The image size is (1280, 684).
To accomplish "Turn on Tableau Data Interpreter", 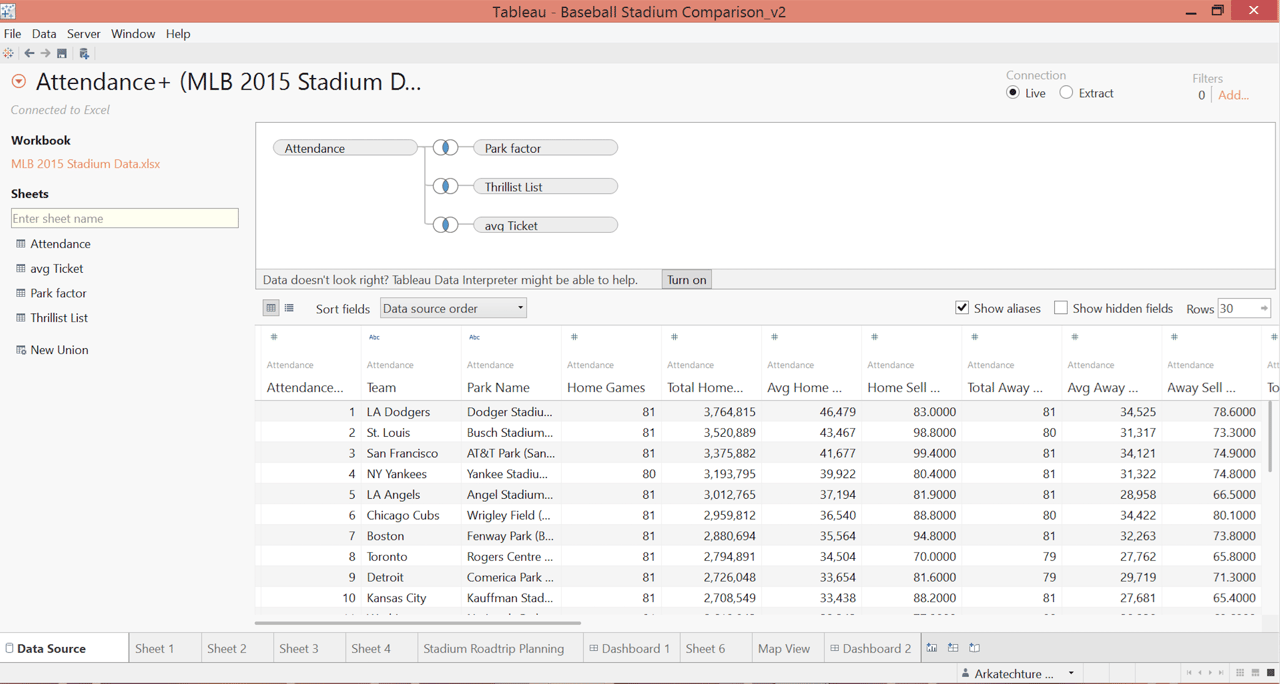I will [686, 280].
